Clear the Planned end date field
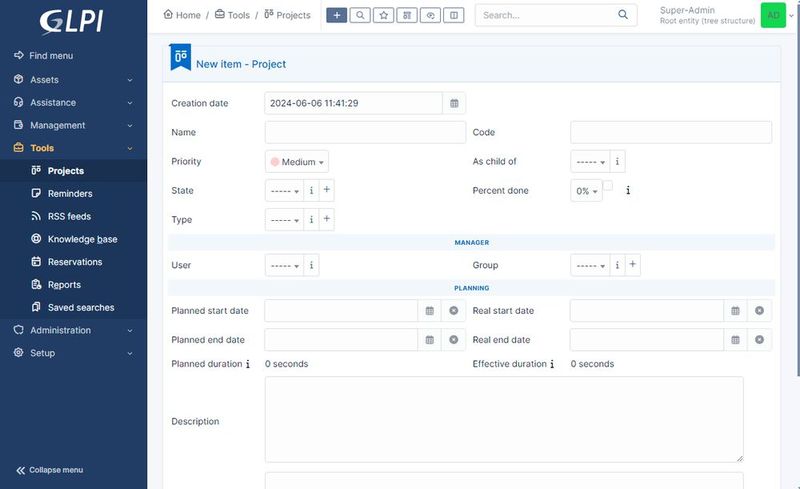Image resolution: width=800 pixels, height=489 pixels. [454, 339]
